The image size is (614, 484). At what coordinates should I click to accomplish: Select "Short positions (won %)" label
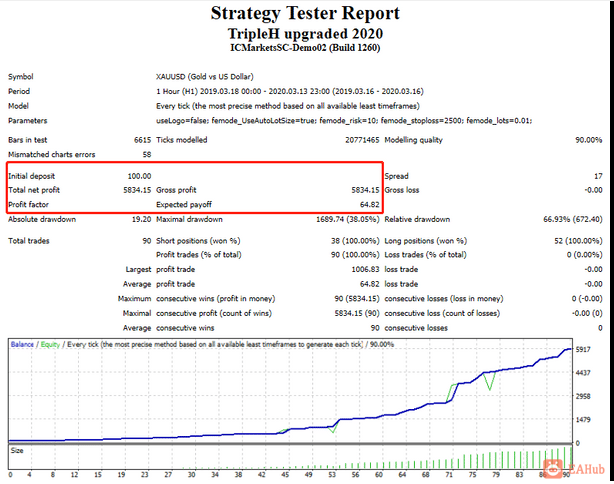point(198,241)
